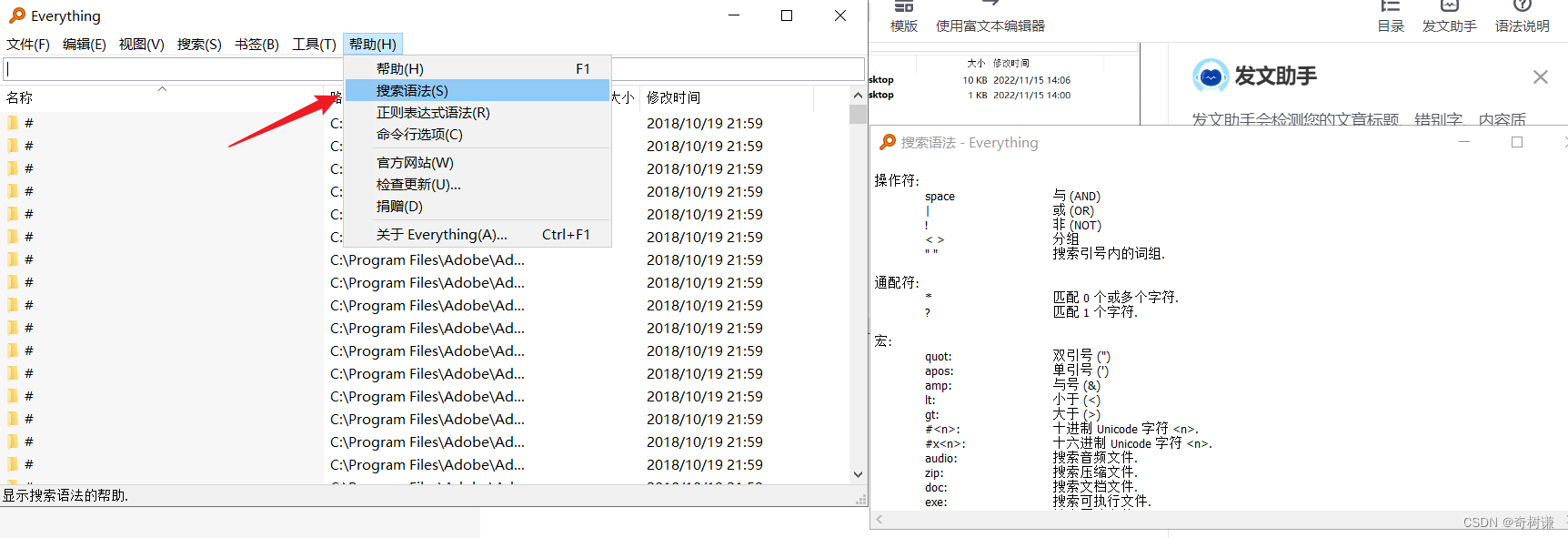This screenshot has width=1568, height=538.
Task: Open the 工具(T) menu
Action: pos(314,44)
